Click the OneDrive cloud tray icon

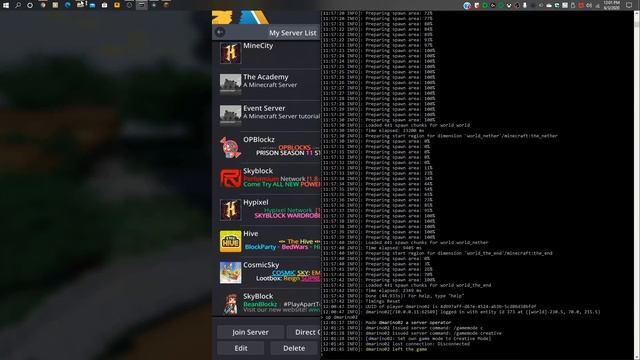pos(549,6)
